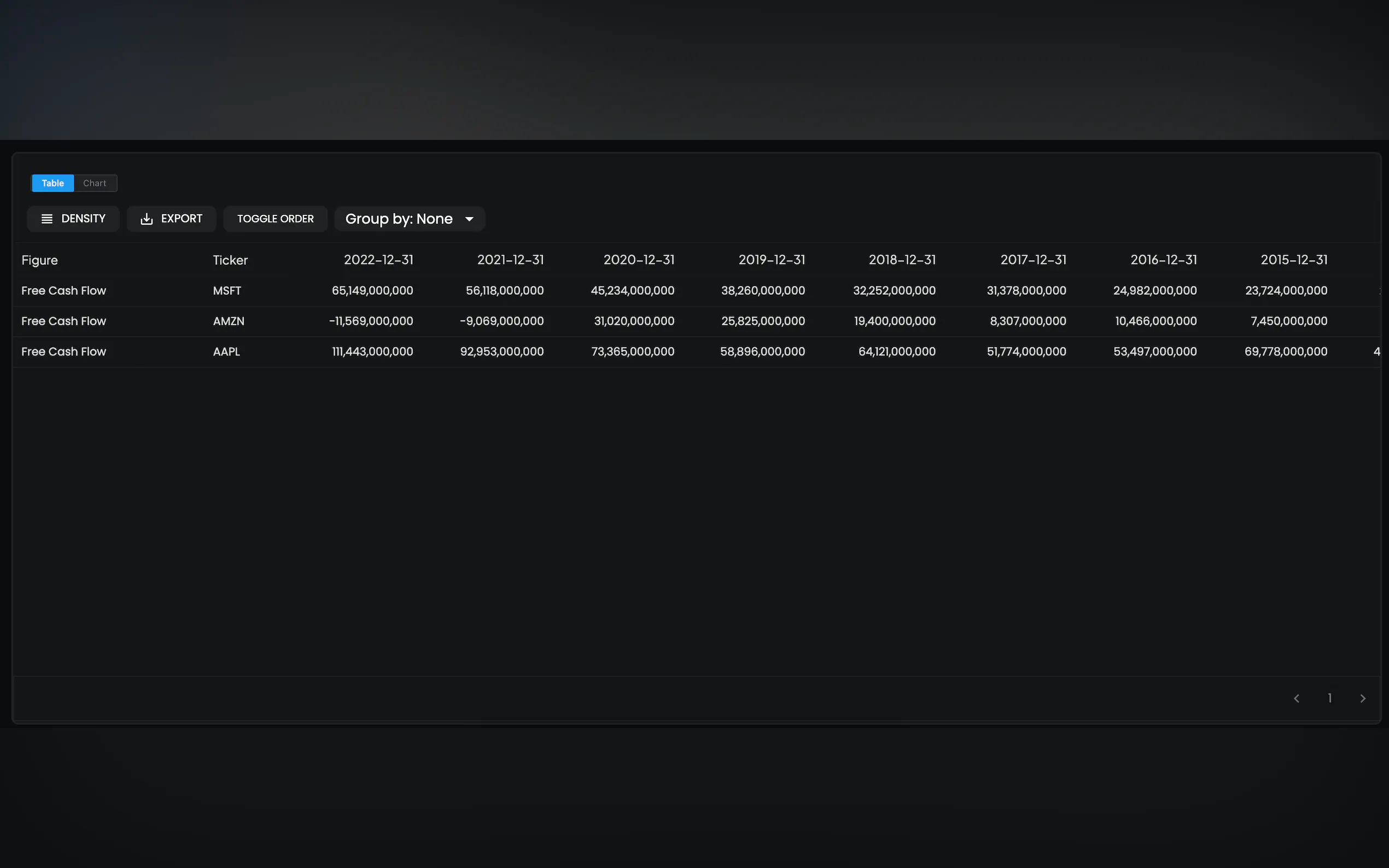The height and width of the screenshot is (868, 1389).
Task: Click the Ticker column header
Action: tap(230, 260)
